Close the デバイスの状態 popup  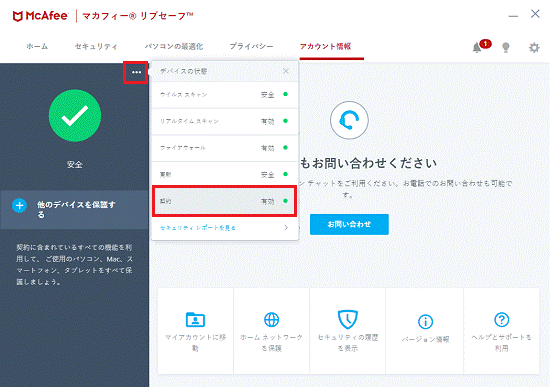pyautogui.click(x=286, y=71)
